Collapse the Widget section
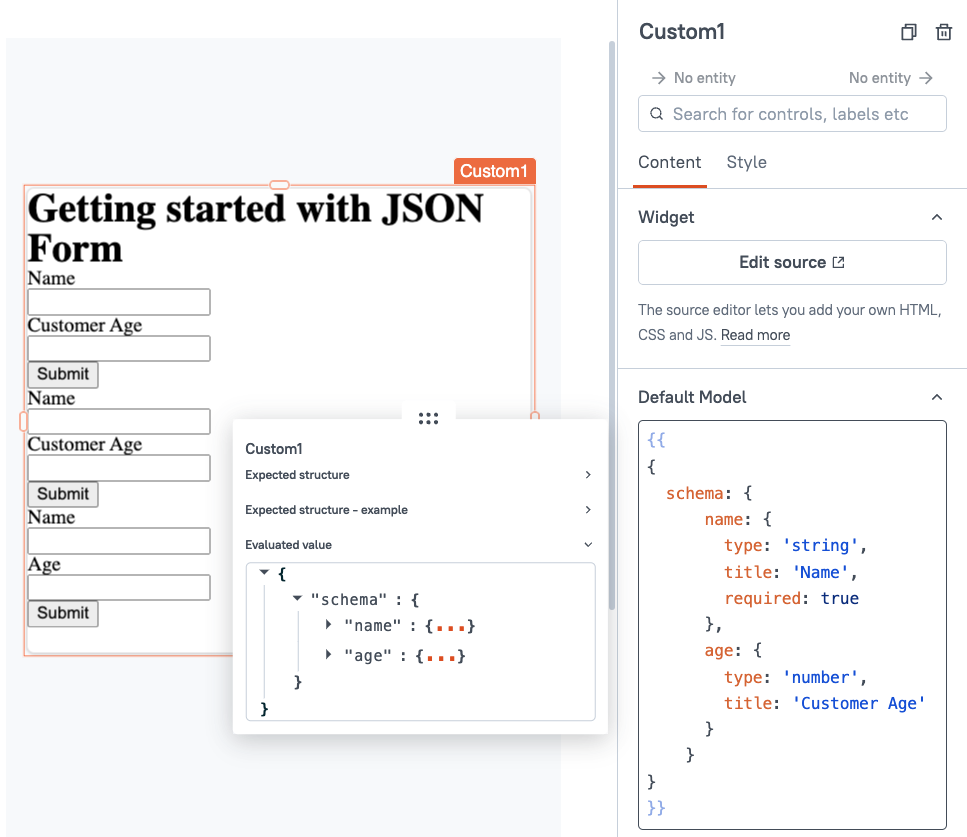The width and height of the screenshot is (967, 837). 937,217
